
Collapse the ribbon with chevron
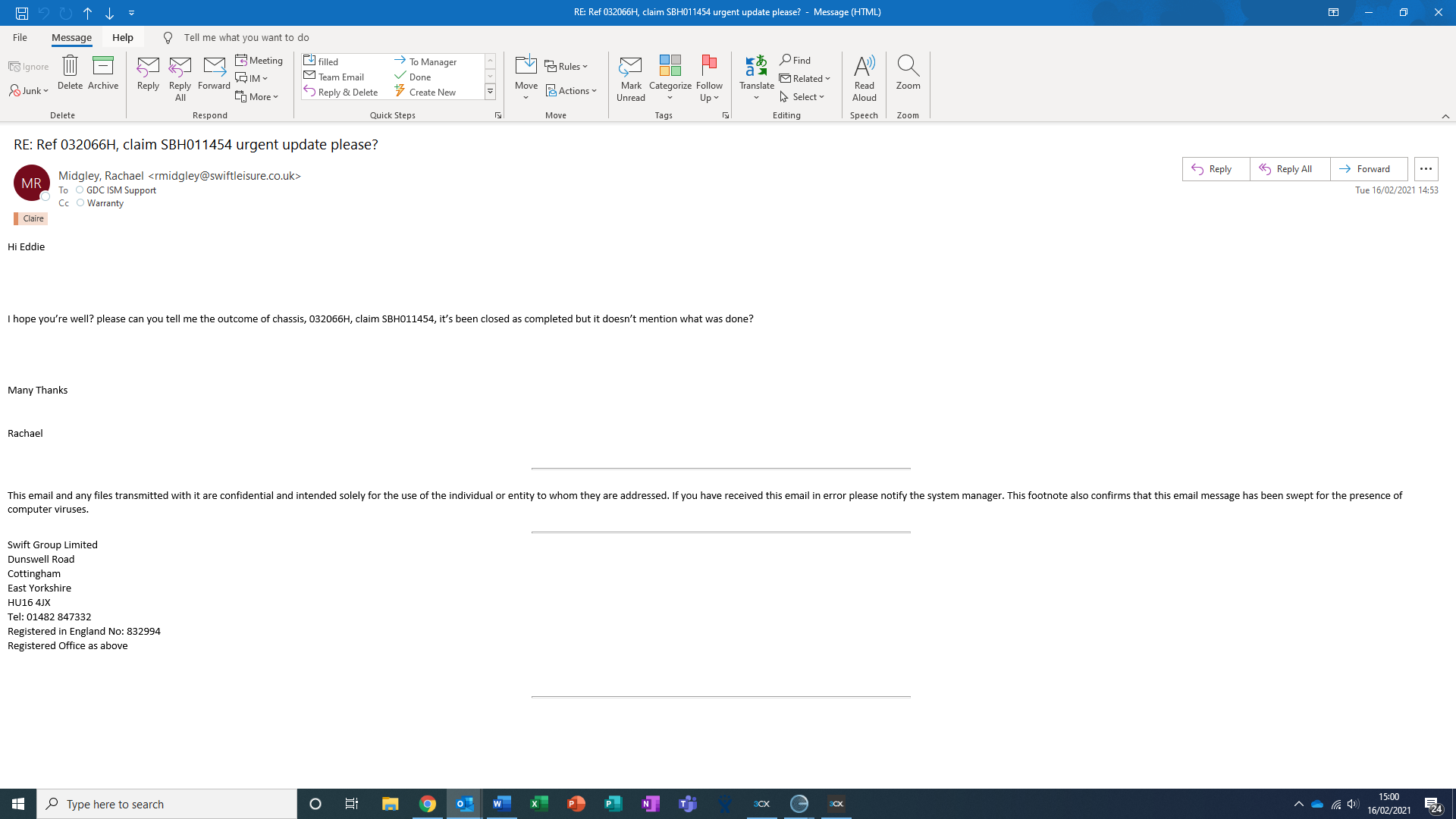[1445, 116]
